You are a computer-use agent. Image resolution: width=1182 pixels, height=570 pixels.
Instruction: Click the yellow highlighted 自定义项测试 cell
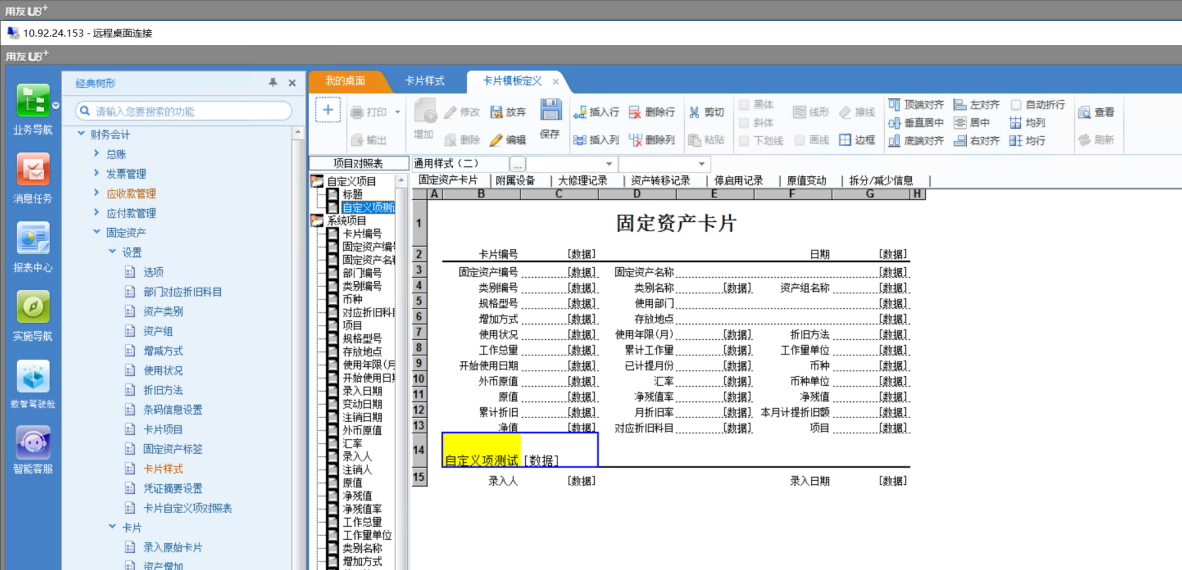482,450
